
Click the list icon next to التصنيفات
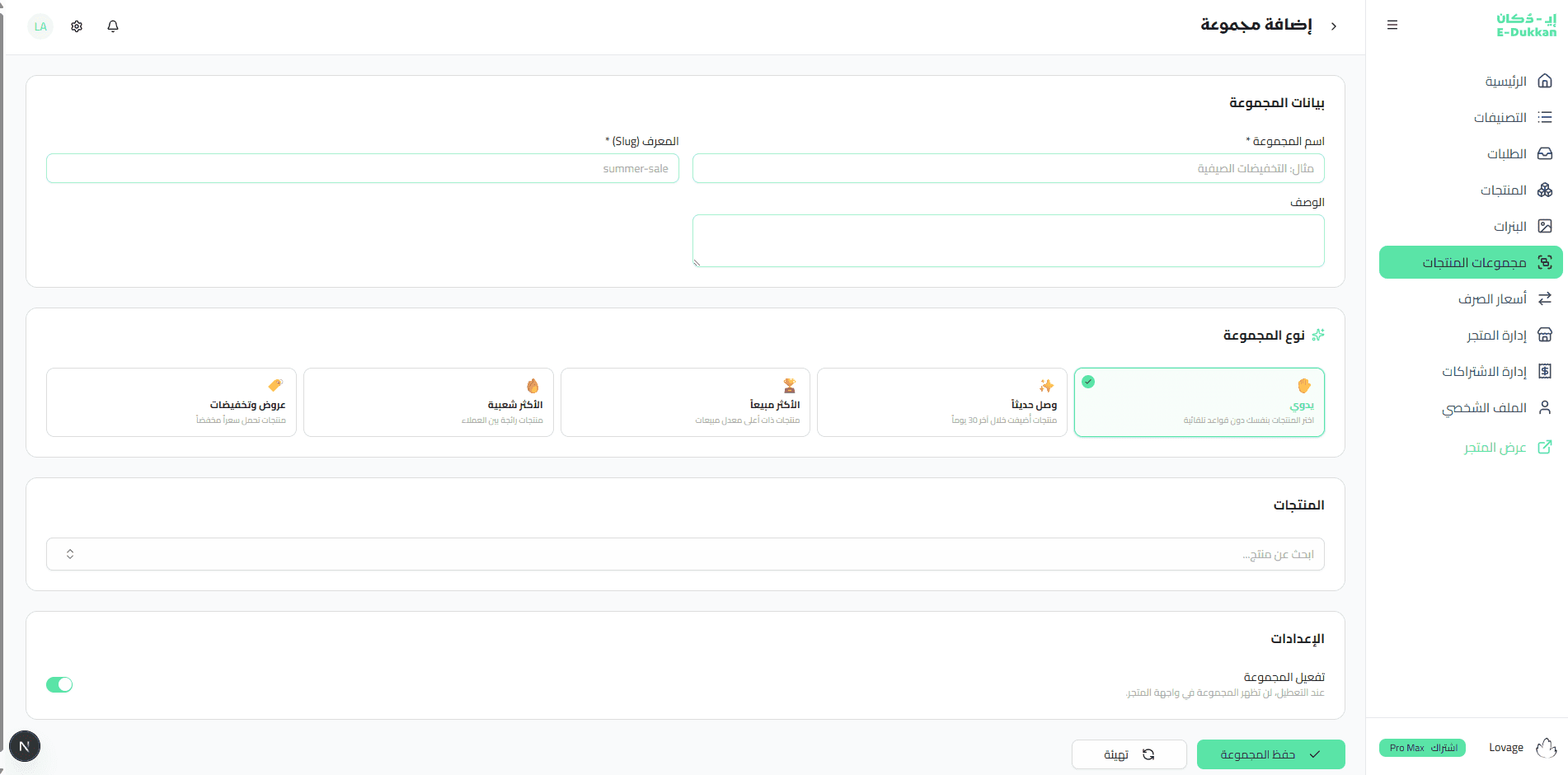1545,117
